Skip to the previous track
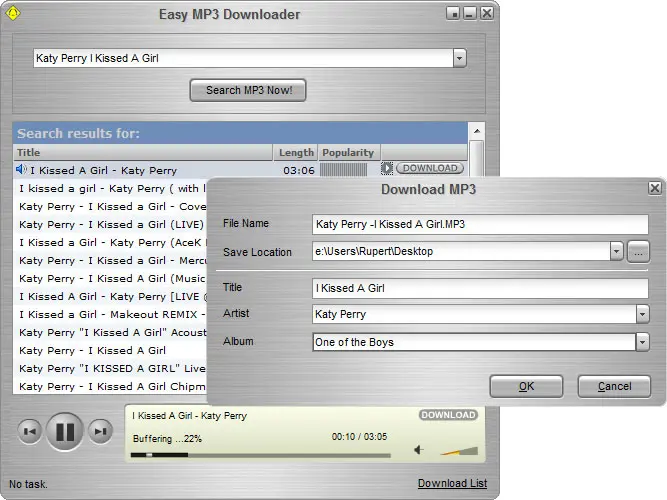667x500 pixels. (30, 432)
